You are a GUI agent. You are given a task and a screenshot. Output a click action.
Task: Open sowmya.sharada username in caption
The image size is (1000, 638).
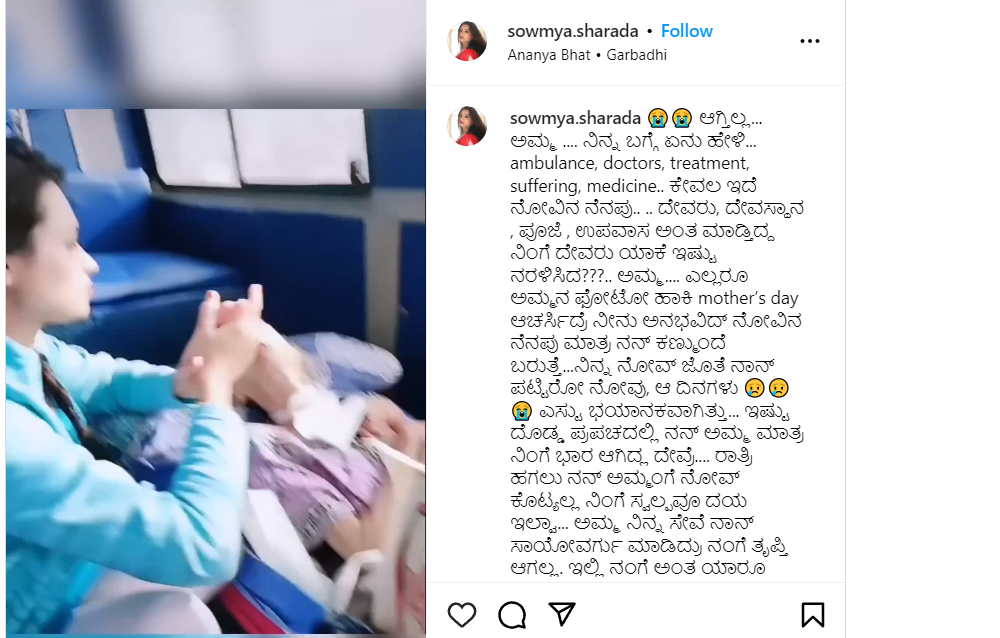click(575, 118)
